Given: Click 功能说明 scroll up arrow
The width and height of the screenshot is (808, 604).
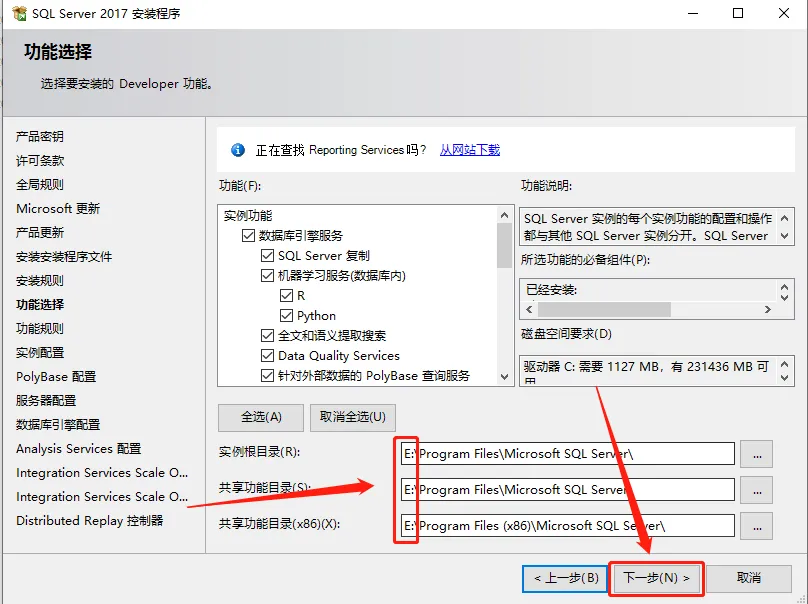Looking at the screenshot, I should [x=784, y=219].
